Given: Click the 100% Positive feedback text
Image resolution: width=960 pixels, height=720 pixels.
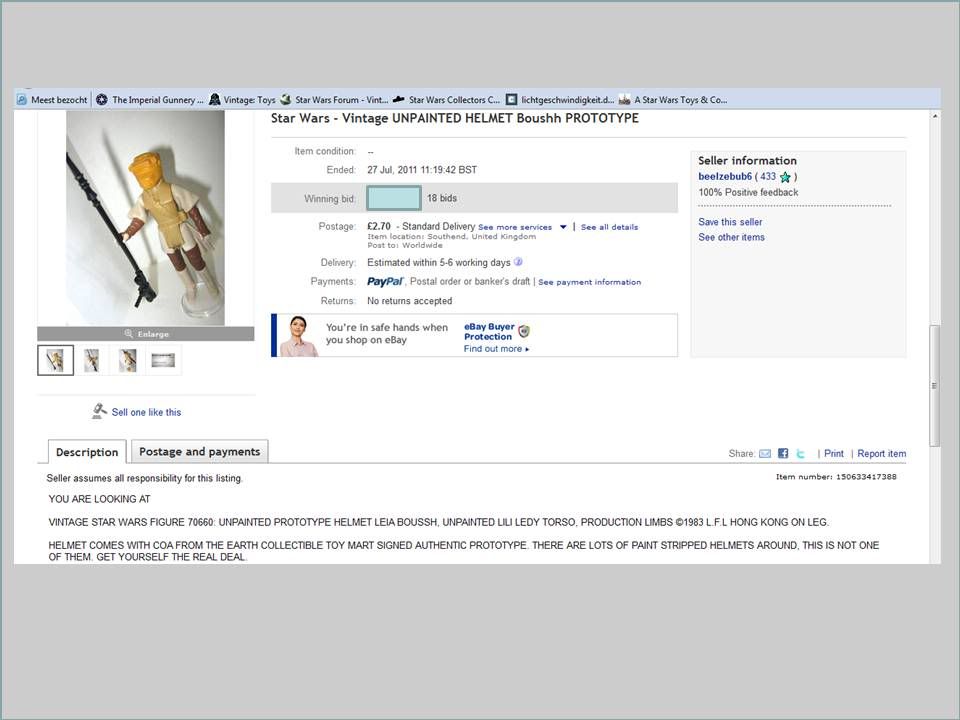Looking at the screenshot, I should click(748, 192).
